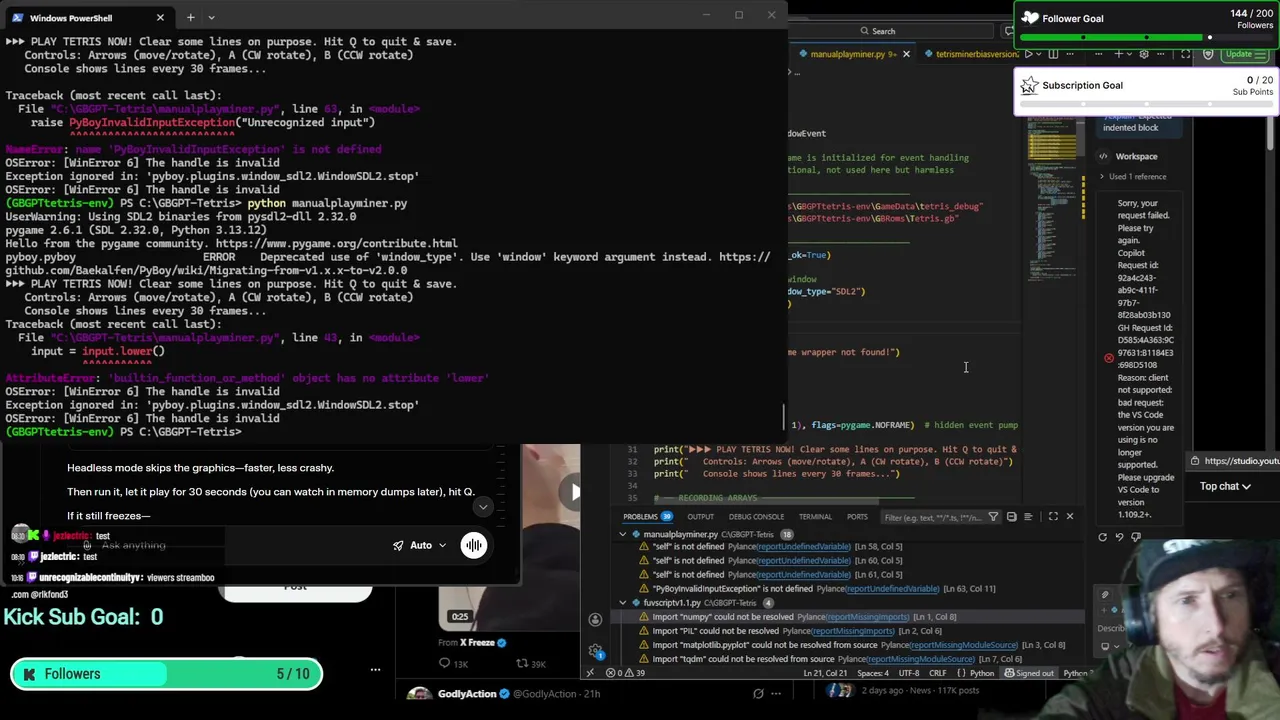Click the scroll-to-bottom chevron in the chat
Screen dimensions: 1280x720
(483, 507)
